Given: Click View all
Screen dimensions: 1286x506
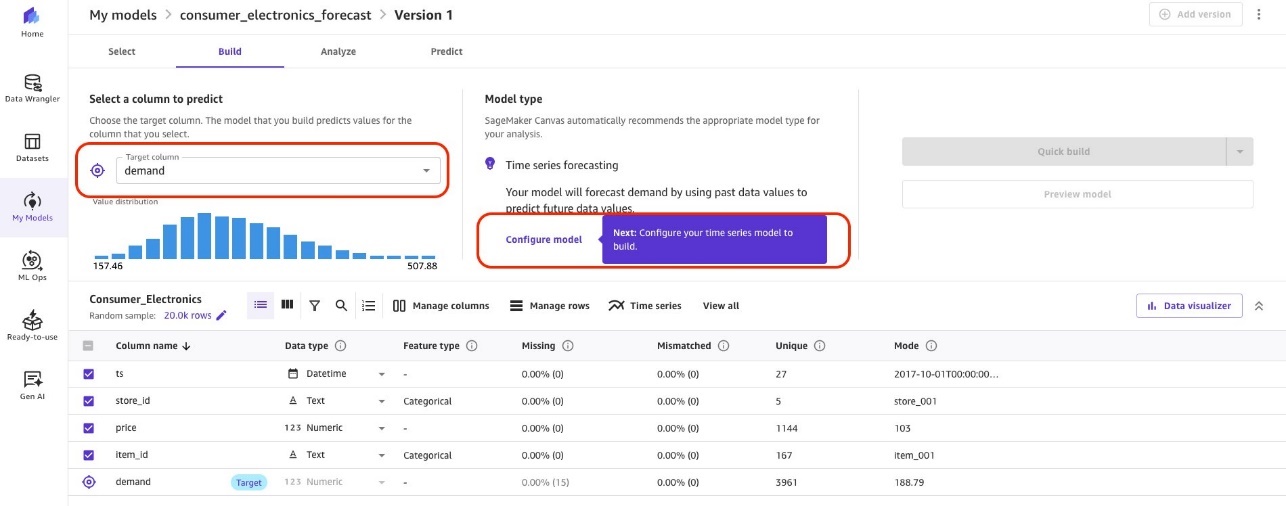Looking at the screenshot, I should [721, 306].
